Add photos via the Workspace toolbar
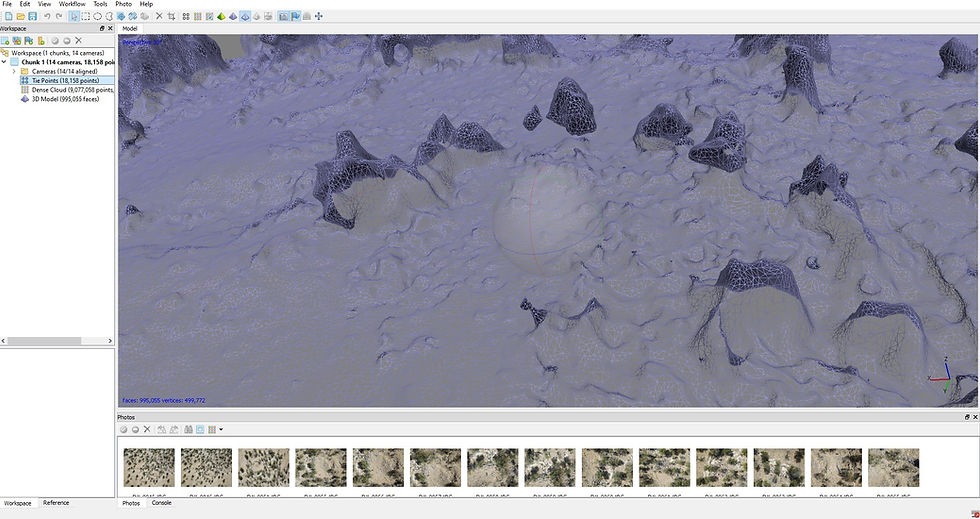This screenshot has width=980, height=519. coord(17,41)
